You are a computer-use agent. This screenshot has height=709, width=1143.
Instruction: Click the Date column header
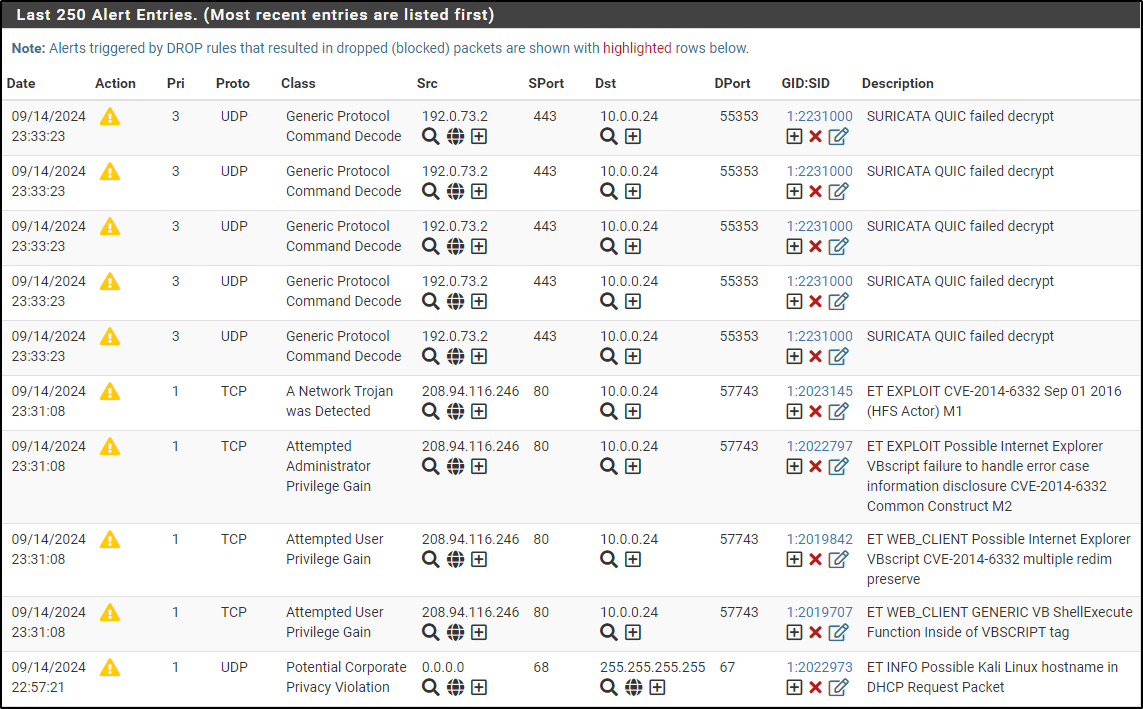pos(21,83)
